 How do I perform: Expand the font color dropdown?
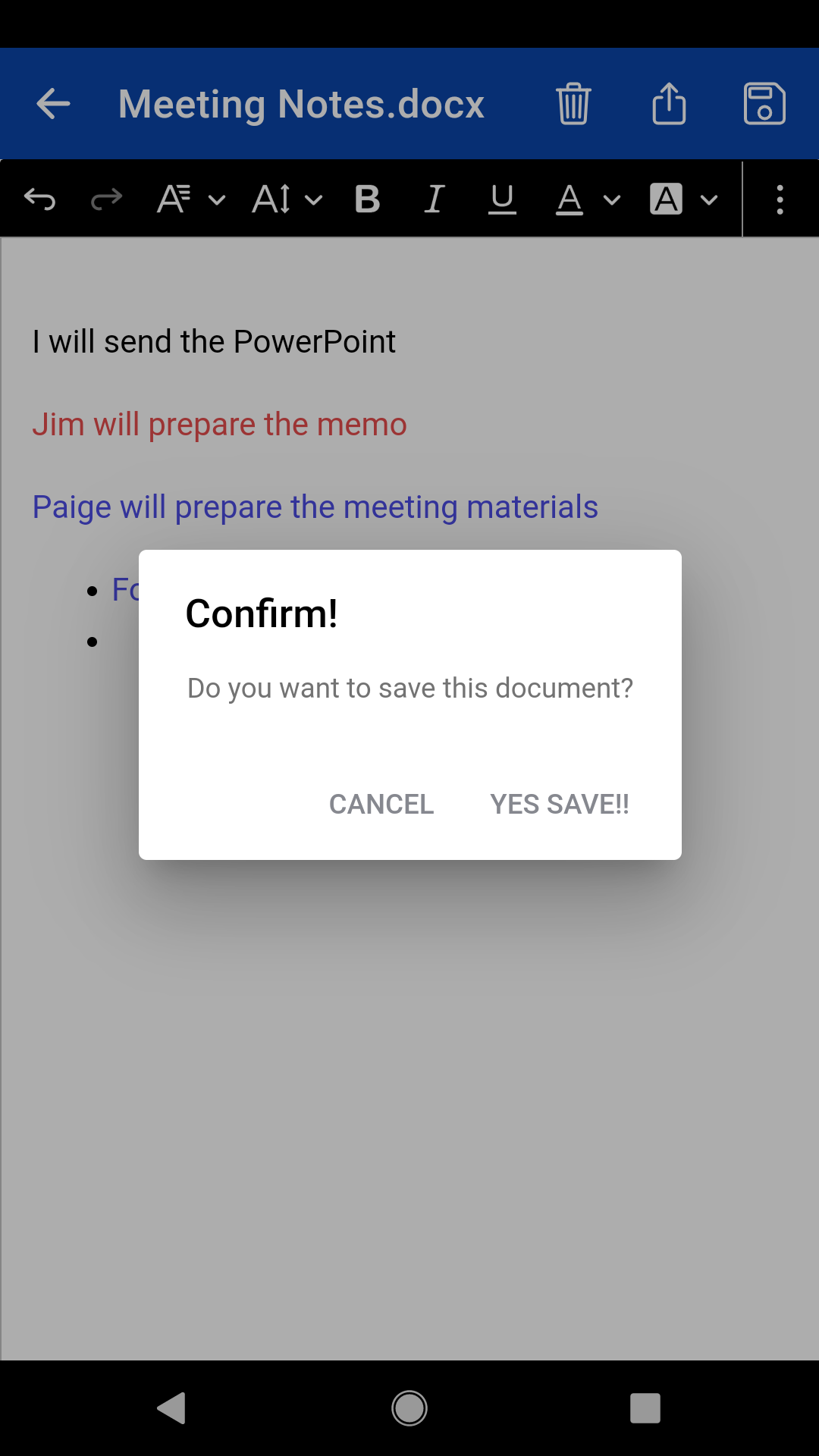[x=611, y=199]
